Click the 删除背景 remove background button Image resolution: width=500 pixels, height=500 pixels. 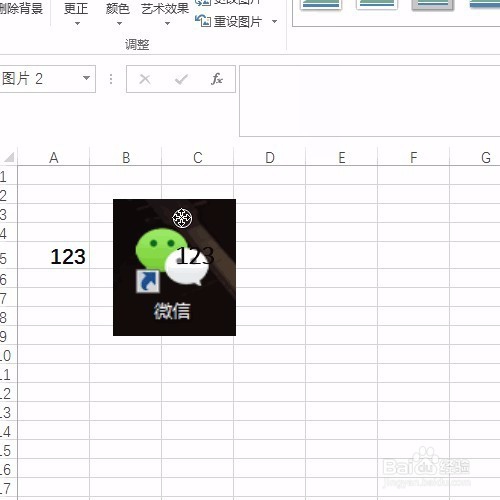pyautogui.click(x=21, y=9)
